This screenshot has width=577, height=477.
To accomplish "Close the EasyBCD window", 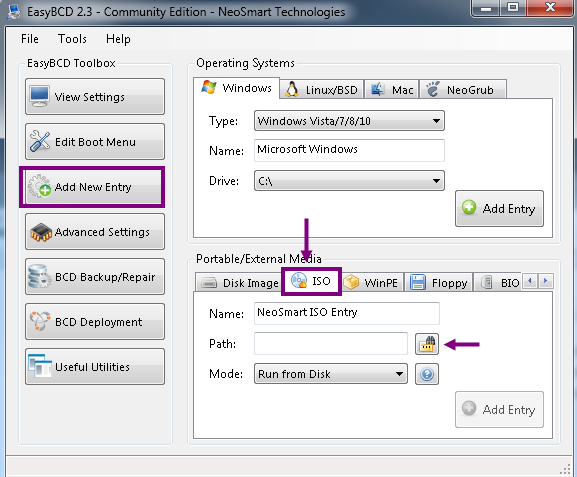I will pos(550,8).
